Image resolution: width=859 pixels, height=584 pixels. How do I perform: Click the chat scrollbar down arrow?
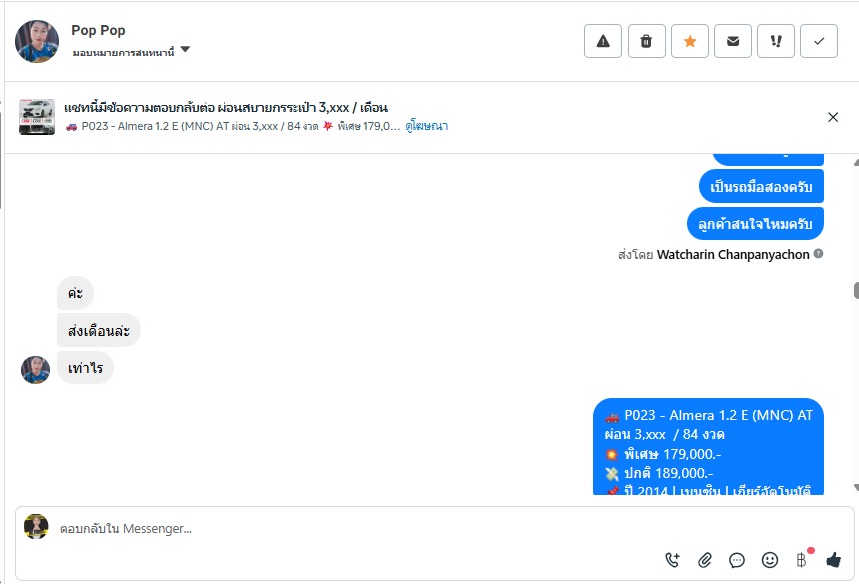856,487
